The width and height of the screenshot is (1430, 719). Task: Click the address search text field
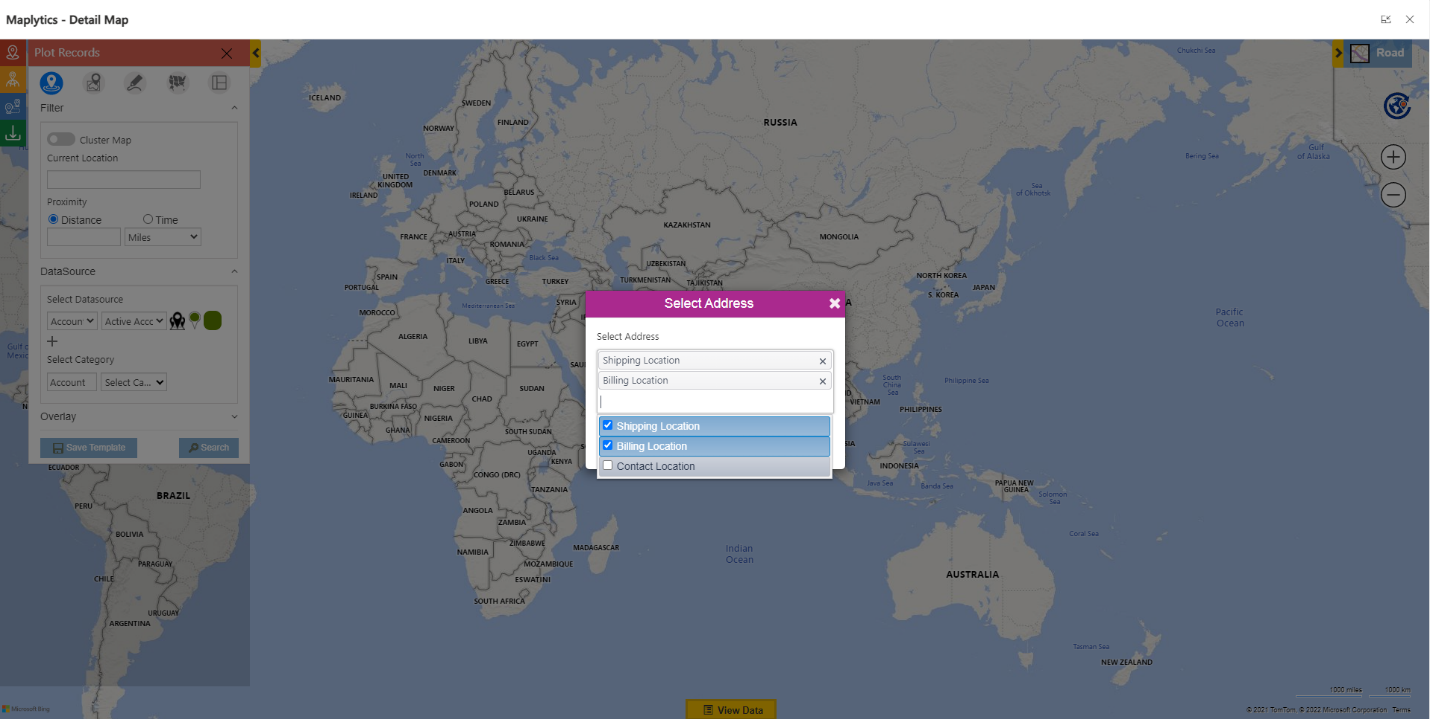click(x=714, y=401)
